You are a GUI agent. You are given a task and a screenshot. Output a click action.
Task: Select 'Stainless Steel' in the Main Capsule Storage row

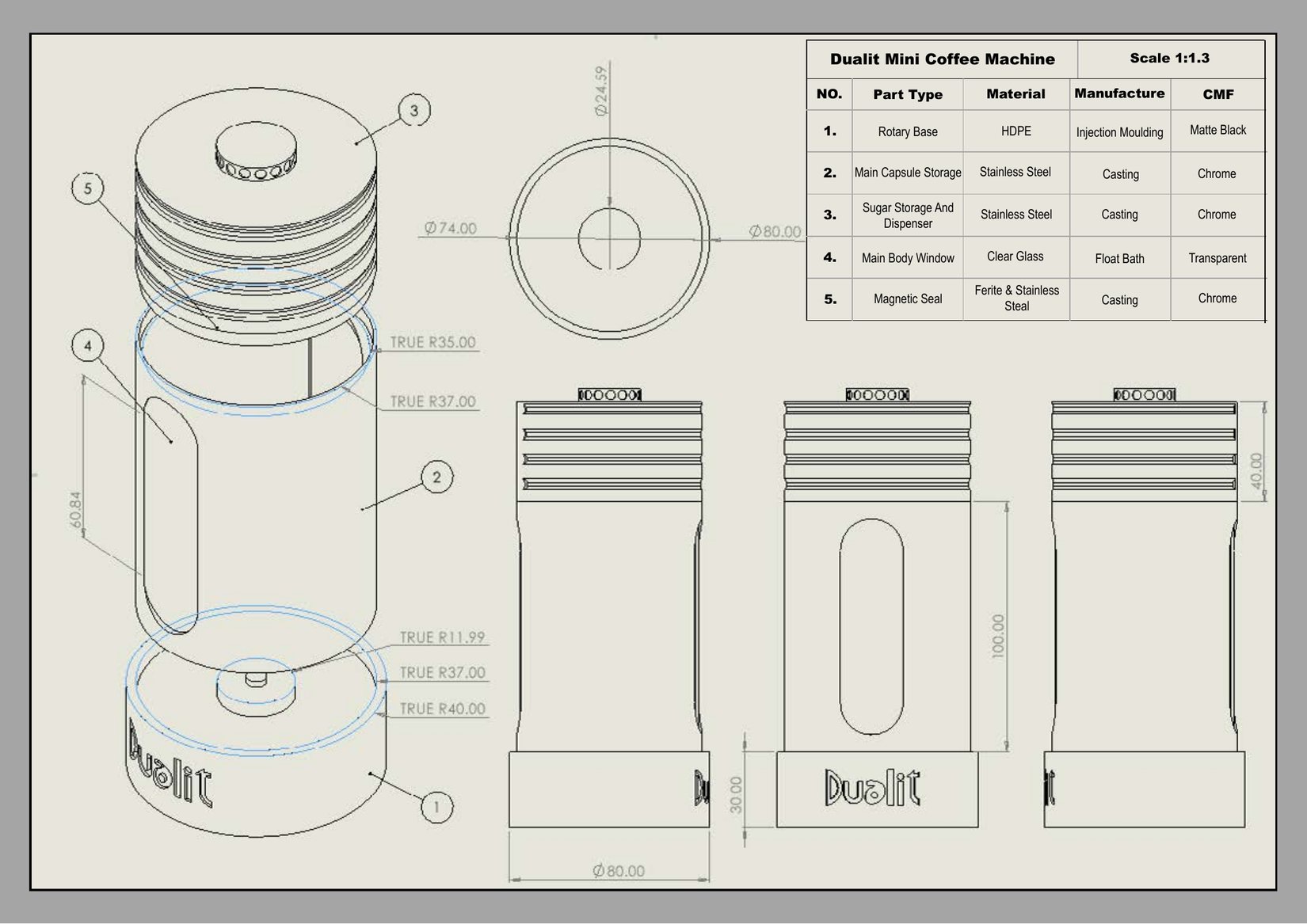[x=1015, y=172]
